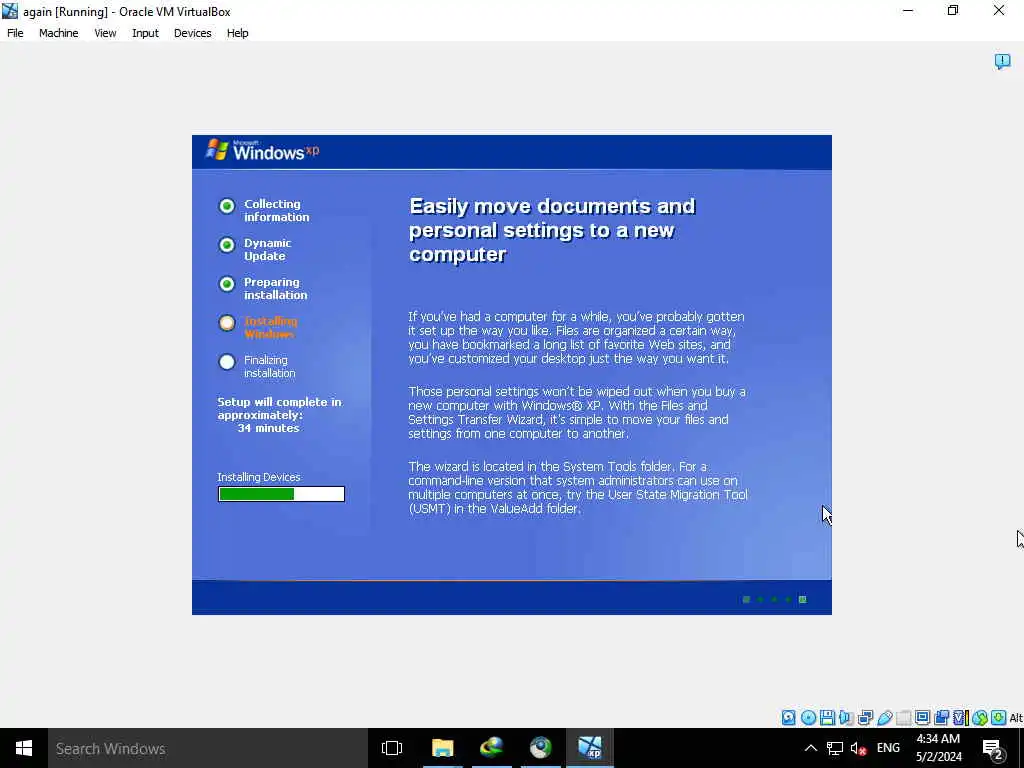Click the Finalizing installation step indicator
The image size is (1024, 768).
point(227,362)
